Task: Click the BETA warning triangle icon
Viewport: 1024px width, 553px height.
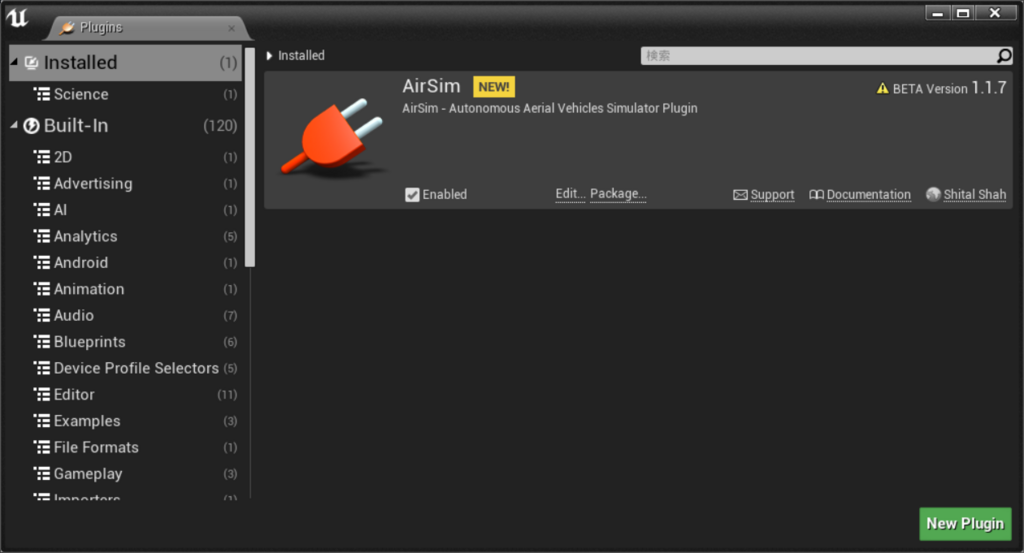Action: pyautogui.click(x=882, y=88)
